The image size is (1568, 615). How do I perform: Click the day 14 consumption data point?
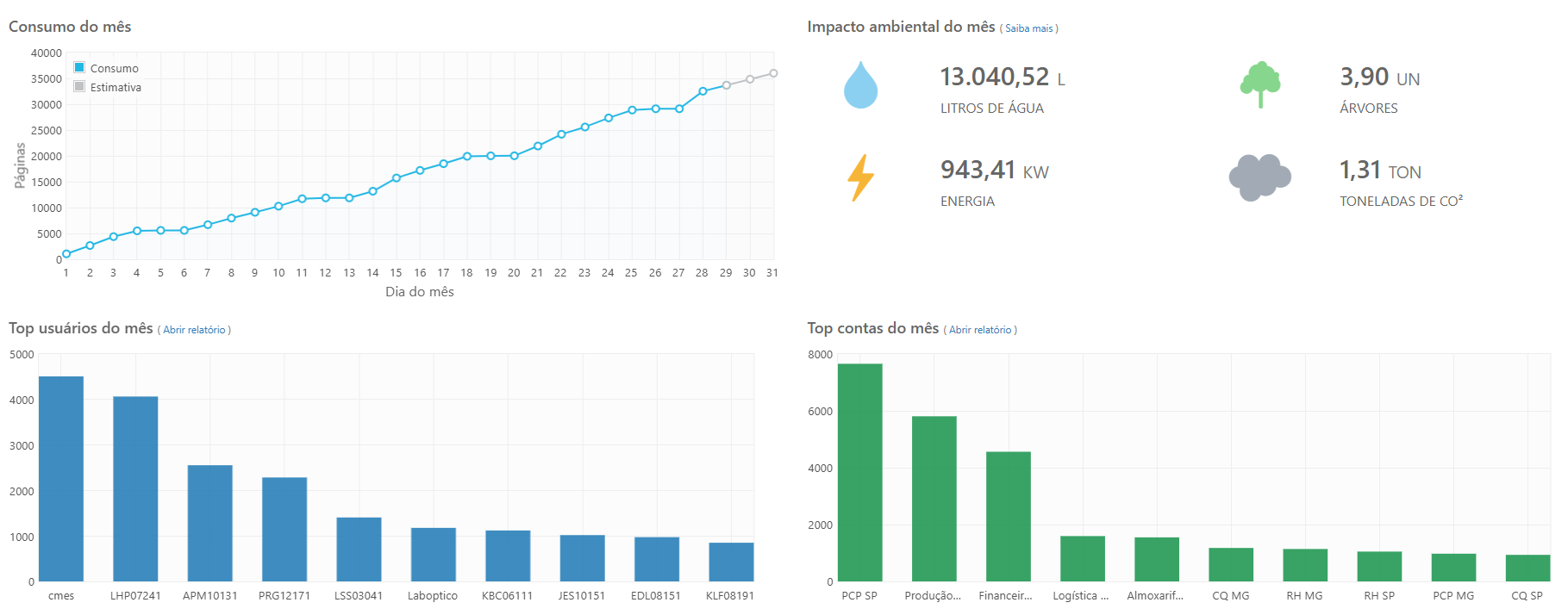372,191
